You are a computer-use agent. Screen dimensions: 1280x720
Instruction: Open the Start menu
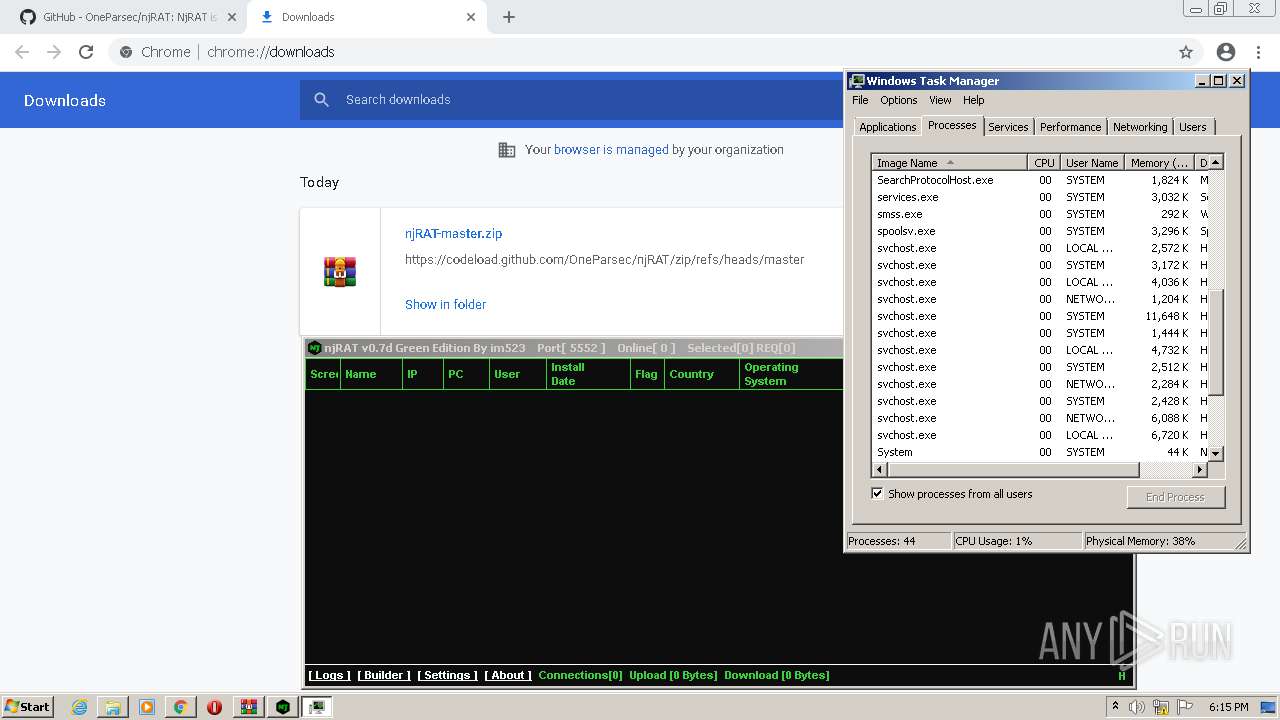tap(27, 707)
